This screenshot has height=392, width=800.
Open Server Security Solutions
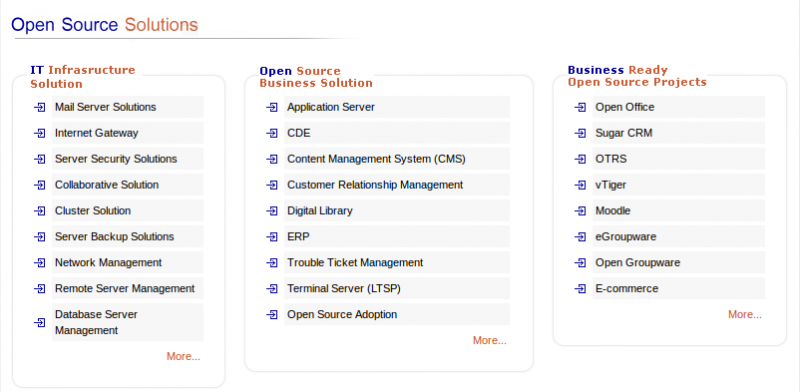(116, 159)
